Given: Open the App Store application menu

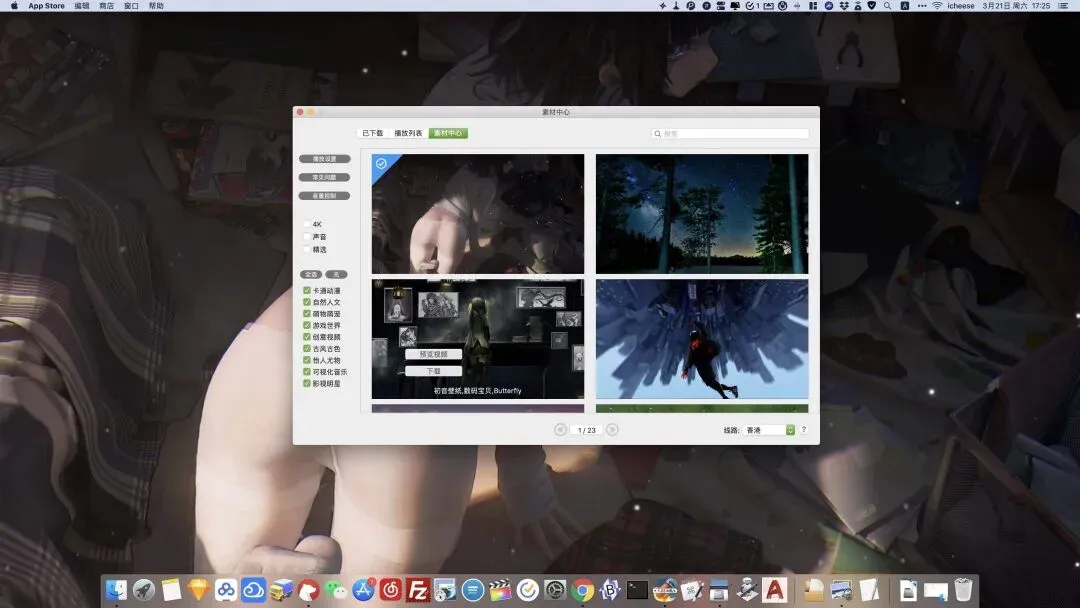Looking at the screenshot, I should [x=46, y=6].
